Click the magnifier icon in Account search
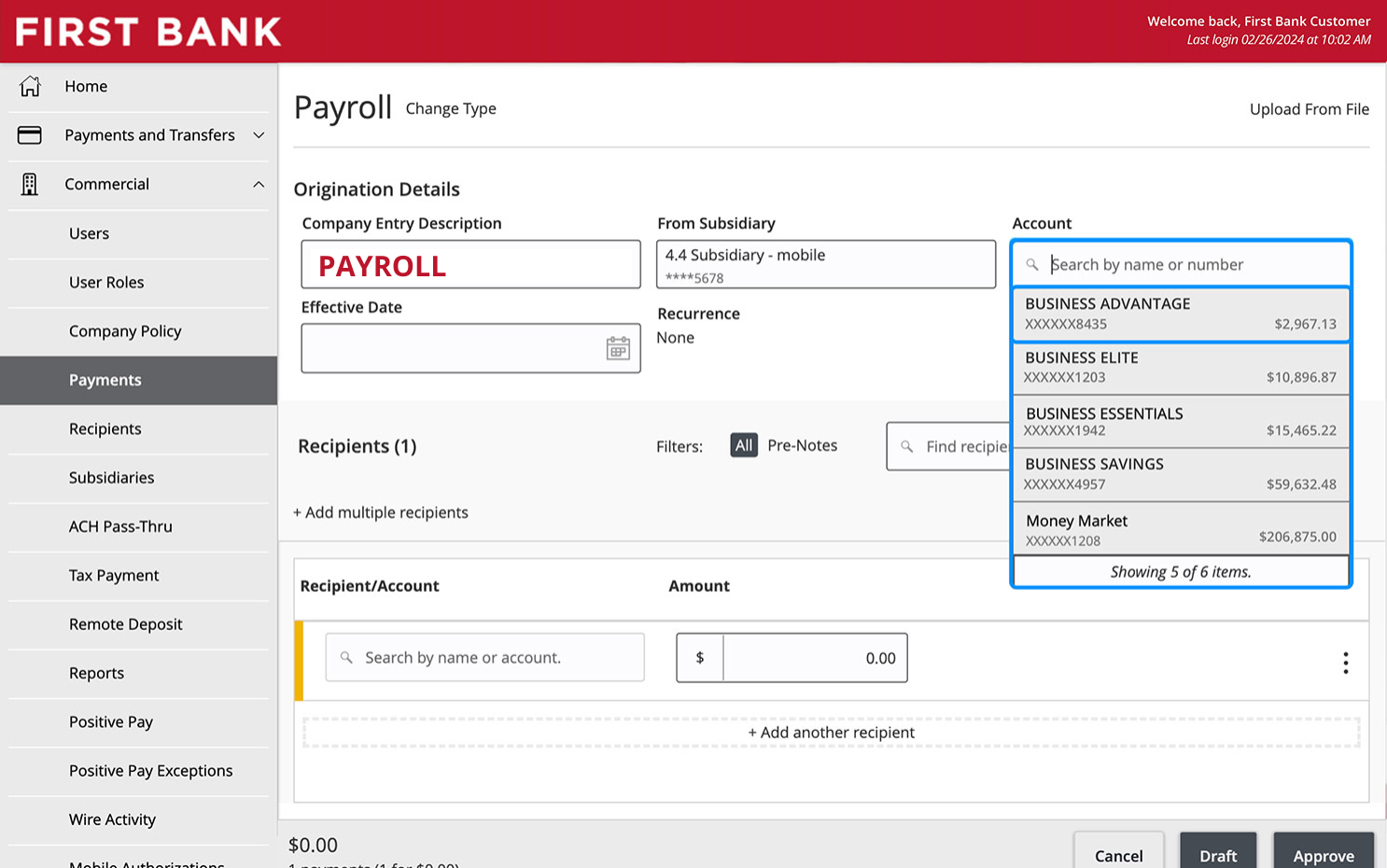The height and width of the screenshot is (868, 1387). coord(1032,265)
